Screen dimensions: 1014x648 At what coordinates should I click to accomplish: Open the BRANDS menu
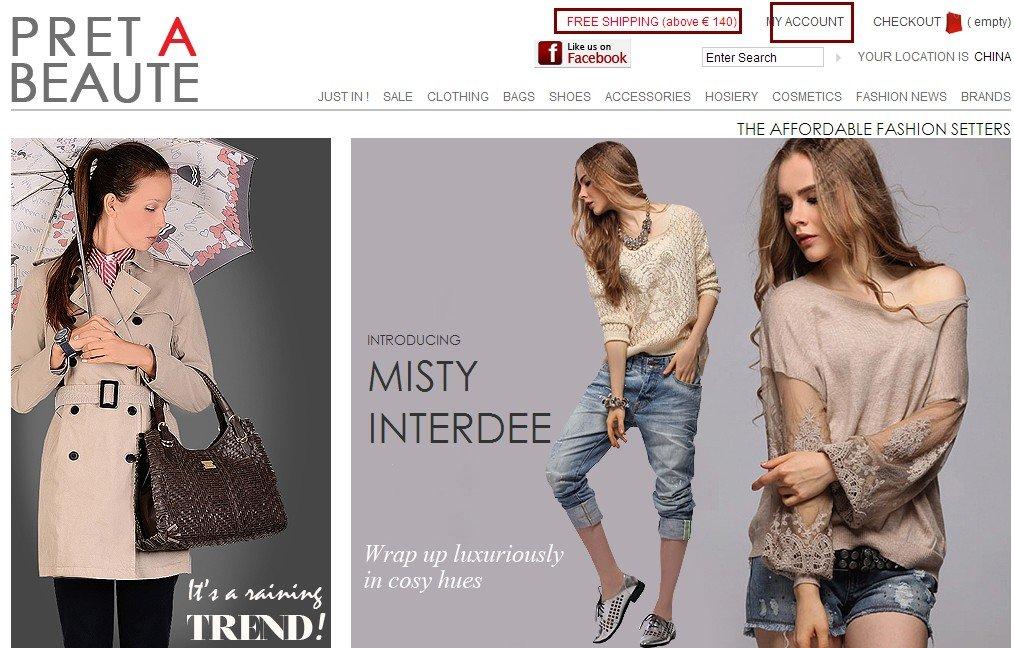click(985, 97)
